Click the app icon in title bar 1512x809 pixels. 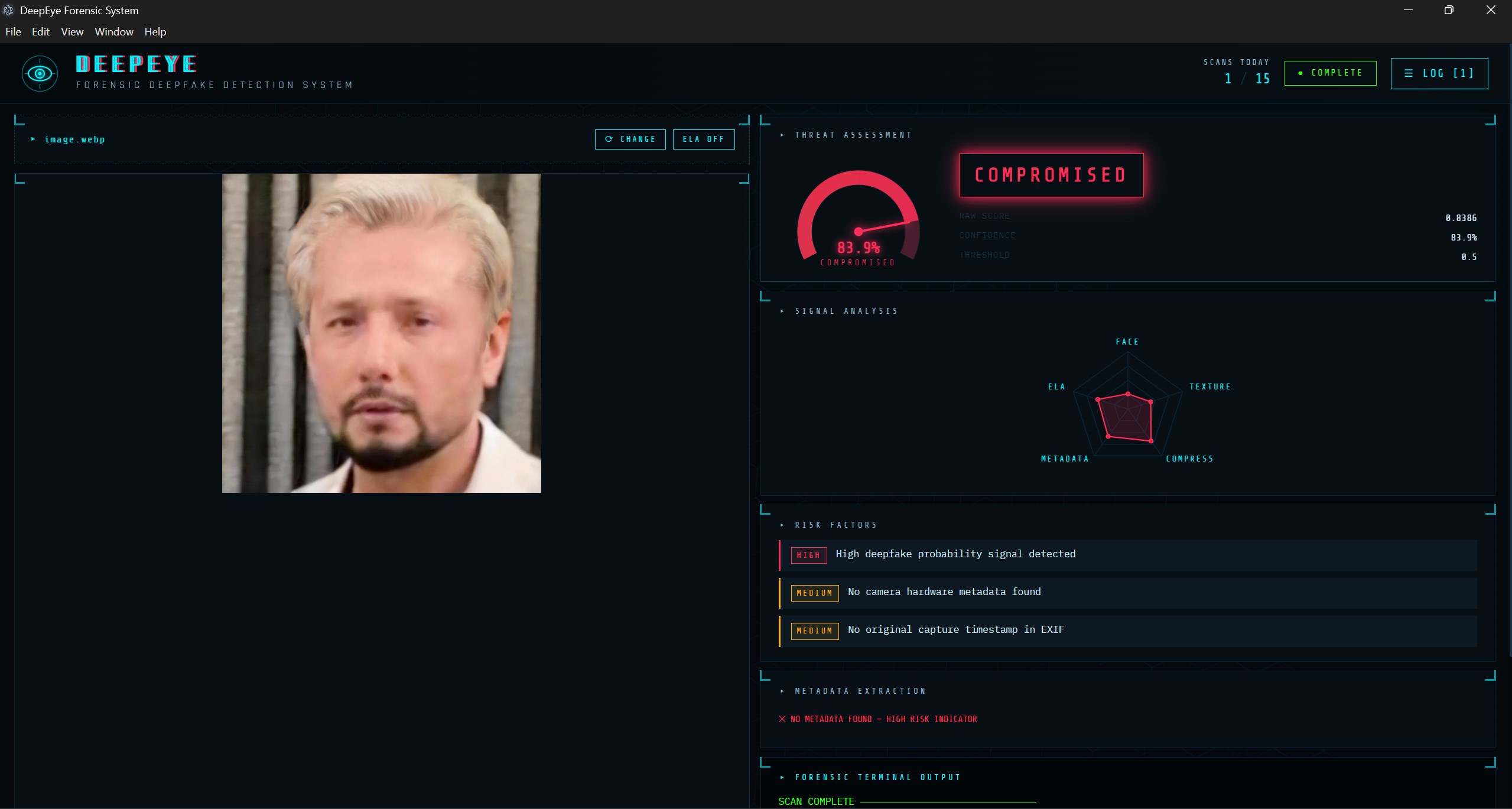(8, 10)
